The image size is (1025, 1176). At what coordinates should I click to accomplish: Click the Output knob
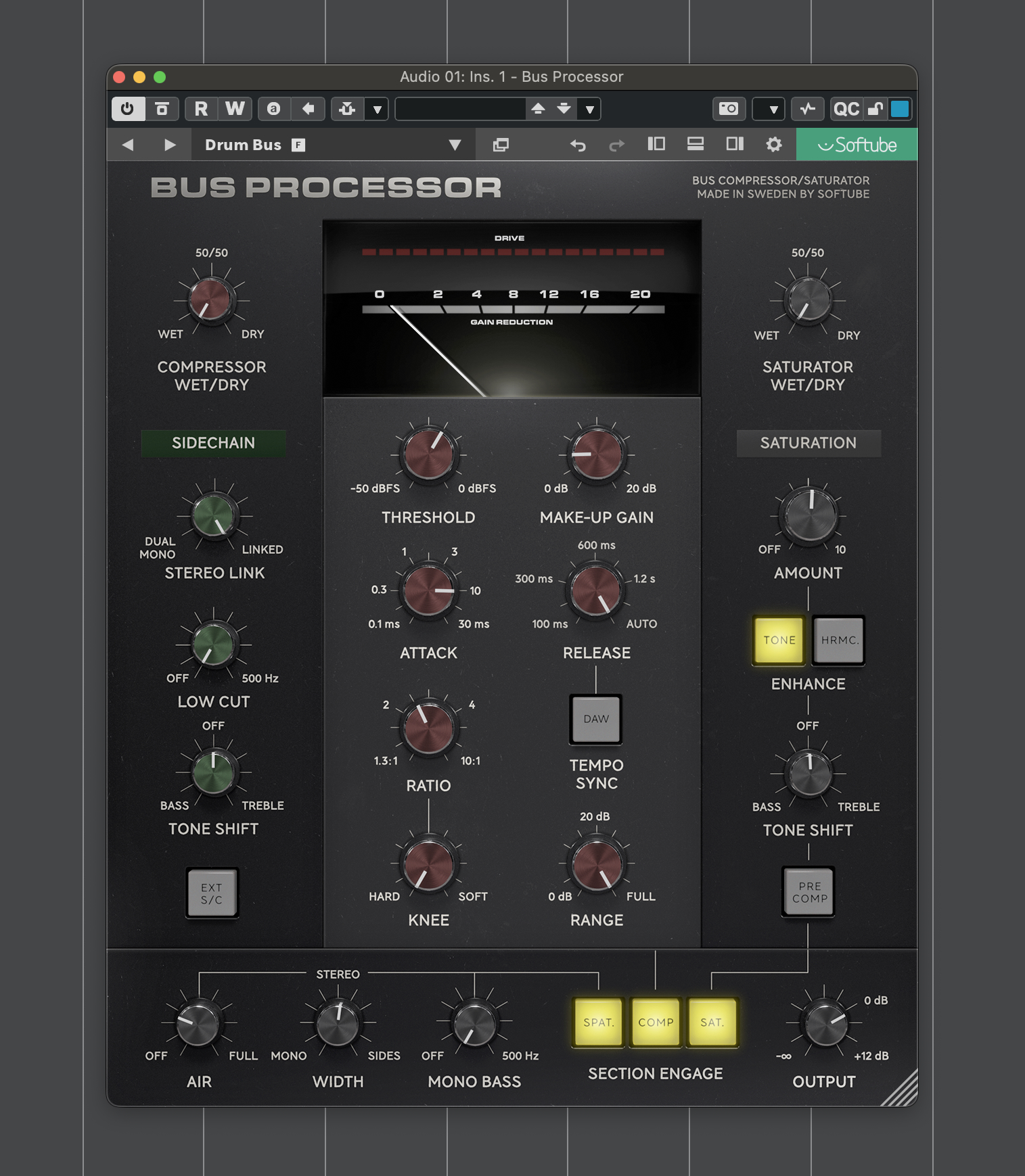coord(825,1025)
